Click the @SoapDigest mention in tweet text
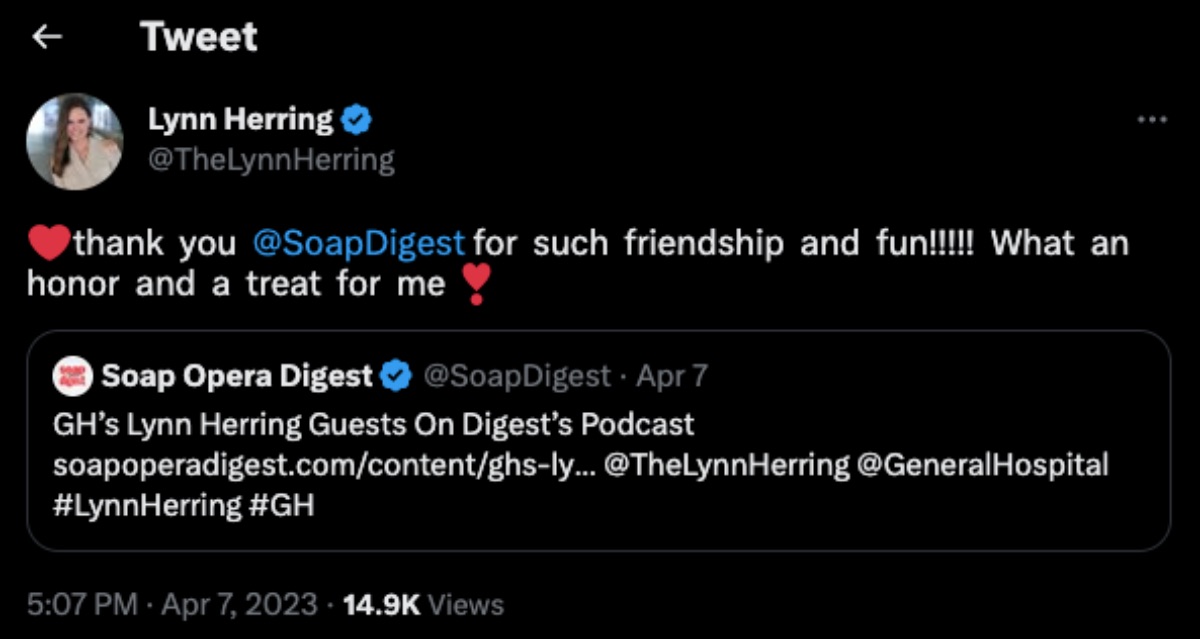 click(x=359, y=243)
